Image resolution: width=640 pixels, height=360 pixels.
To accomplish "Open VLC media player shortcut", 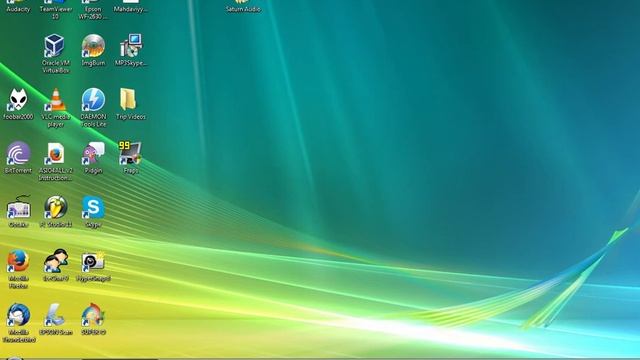I will click(x=56, y=100).
